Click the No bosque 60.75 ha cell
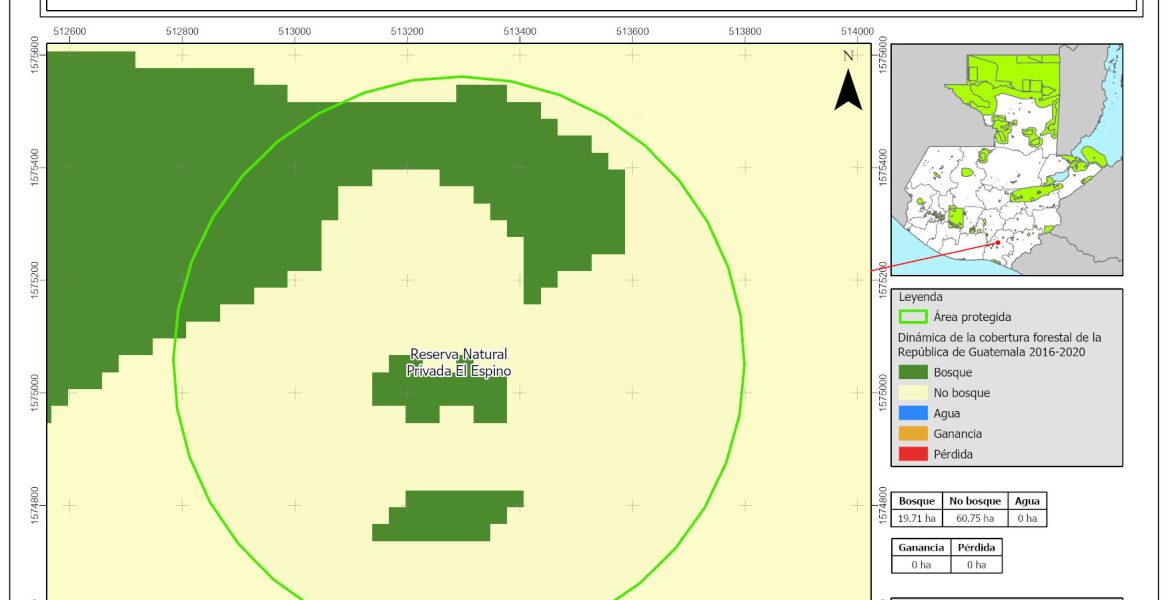1170x600 pixels. [974, 518]
